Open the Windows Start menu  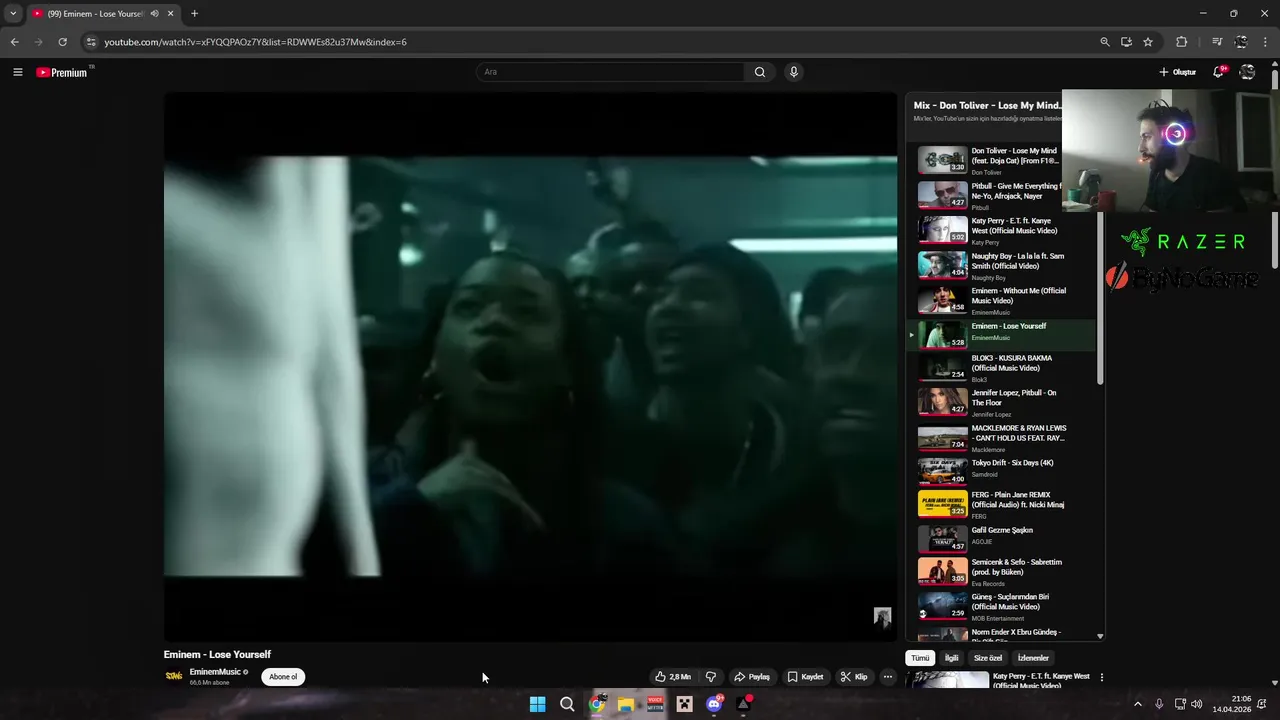(538, 704)
